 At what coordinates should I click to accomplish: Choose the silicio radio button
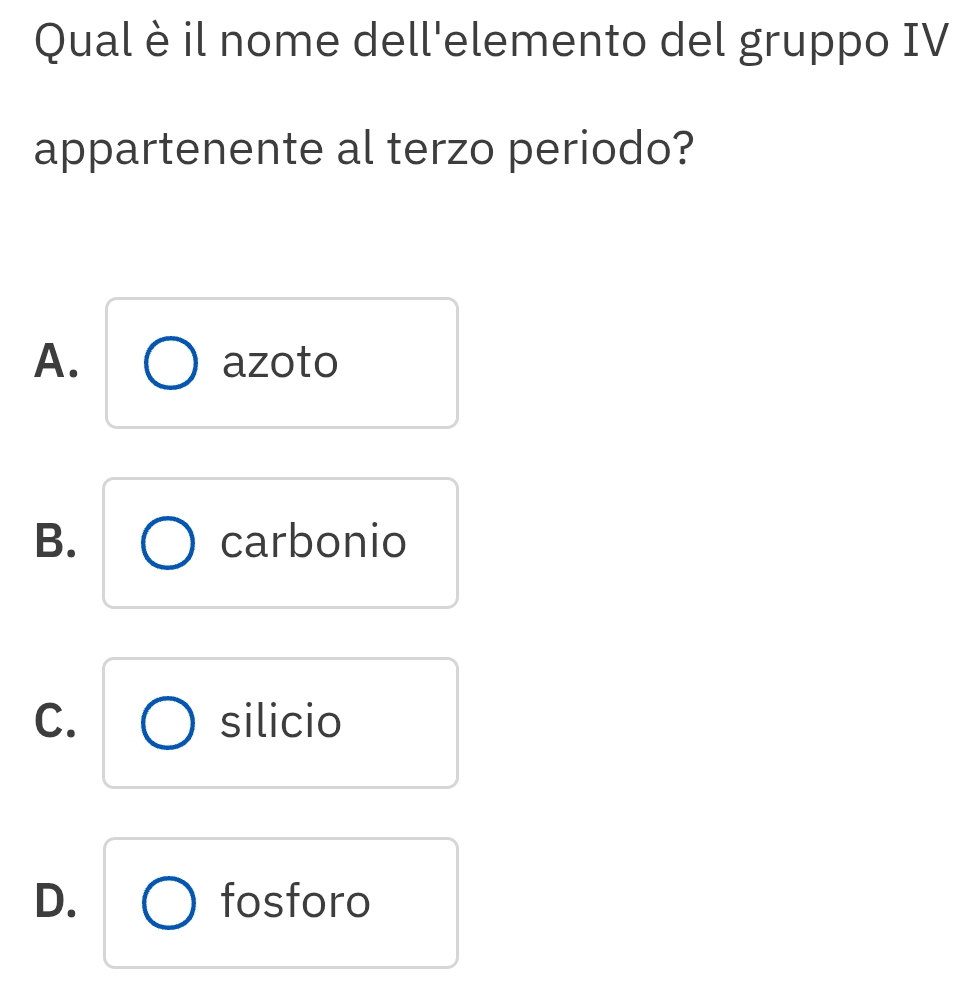pos(167,723)
